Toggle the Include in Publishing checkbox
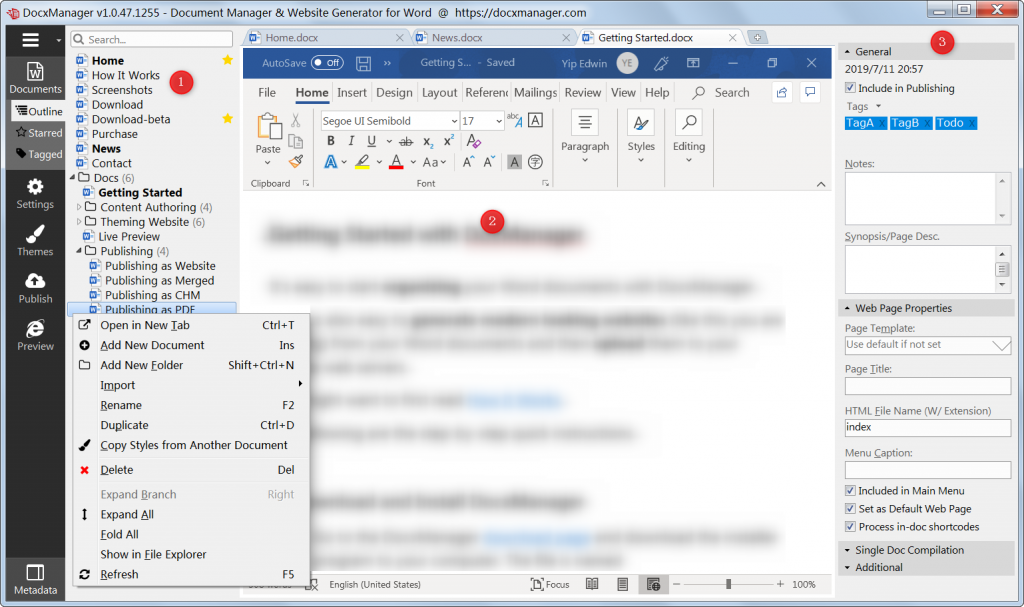1024x607 pixels. 850,88
